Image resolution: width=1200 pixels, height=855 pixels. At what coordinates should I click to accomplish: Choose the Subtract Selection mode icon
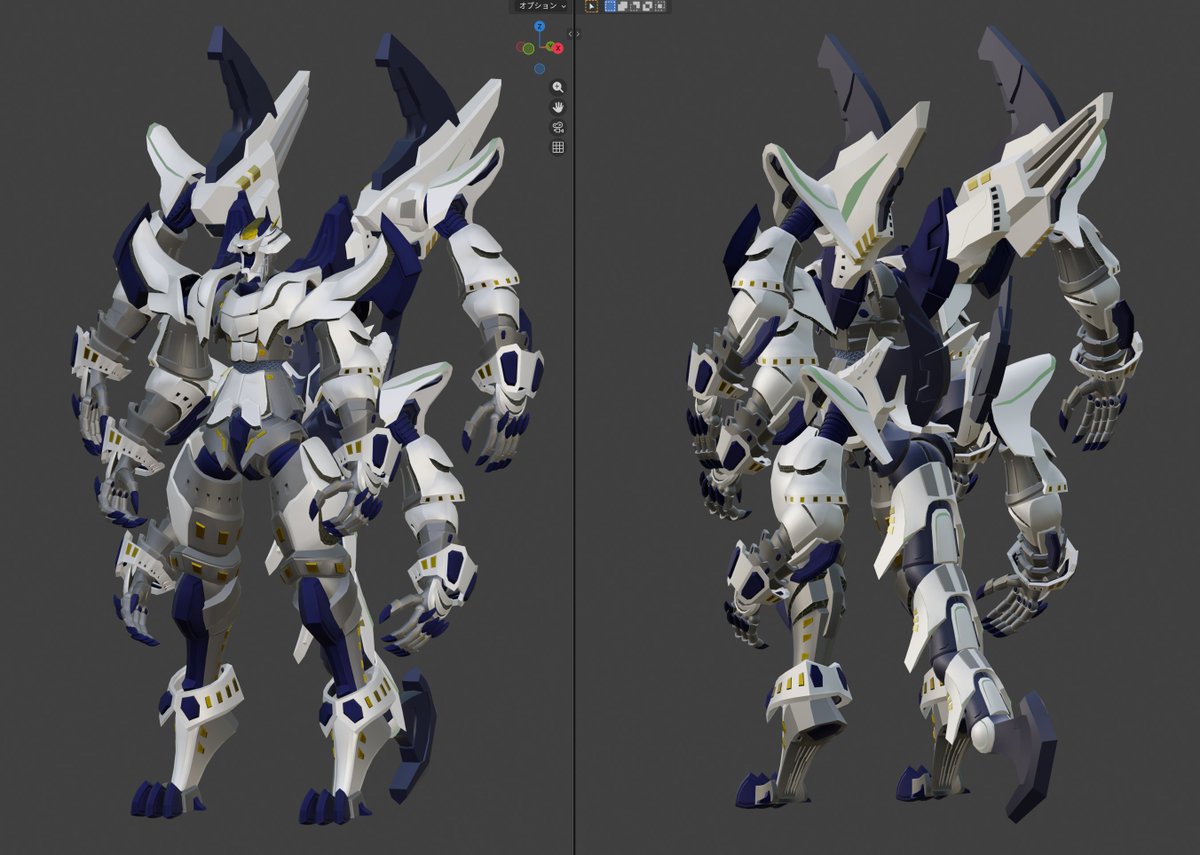pyautogui.click(x=635, y=6)
